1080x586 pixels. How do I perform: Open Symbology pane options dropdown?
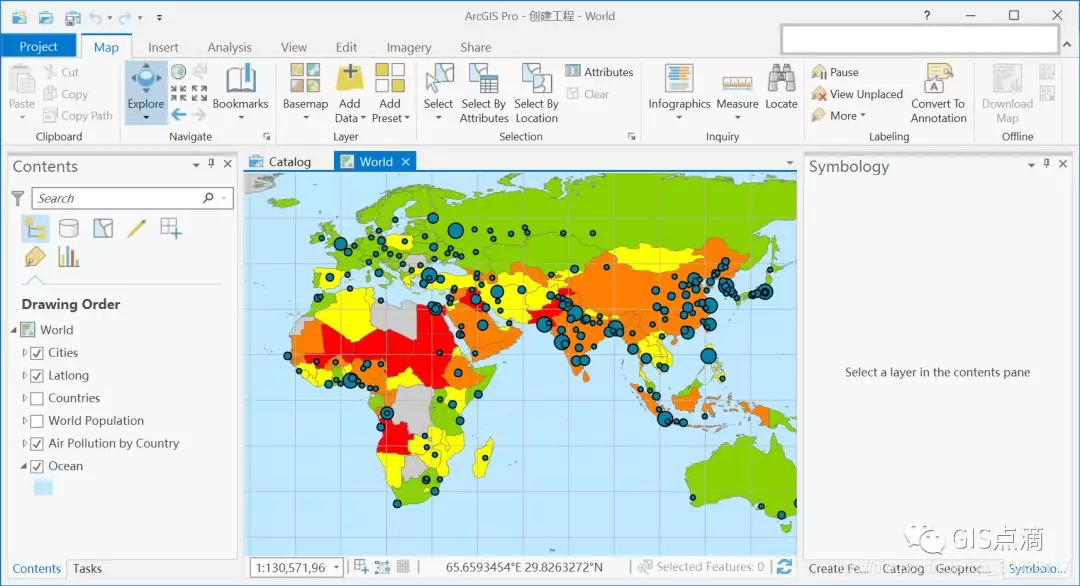1031,165
